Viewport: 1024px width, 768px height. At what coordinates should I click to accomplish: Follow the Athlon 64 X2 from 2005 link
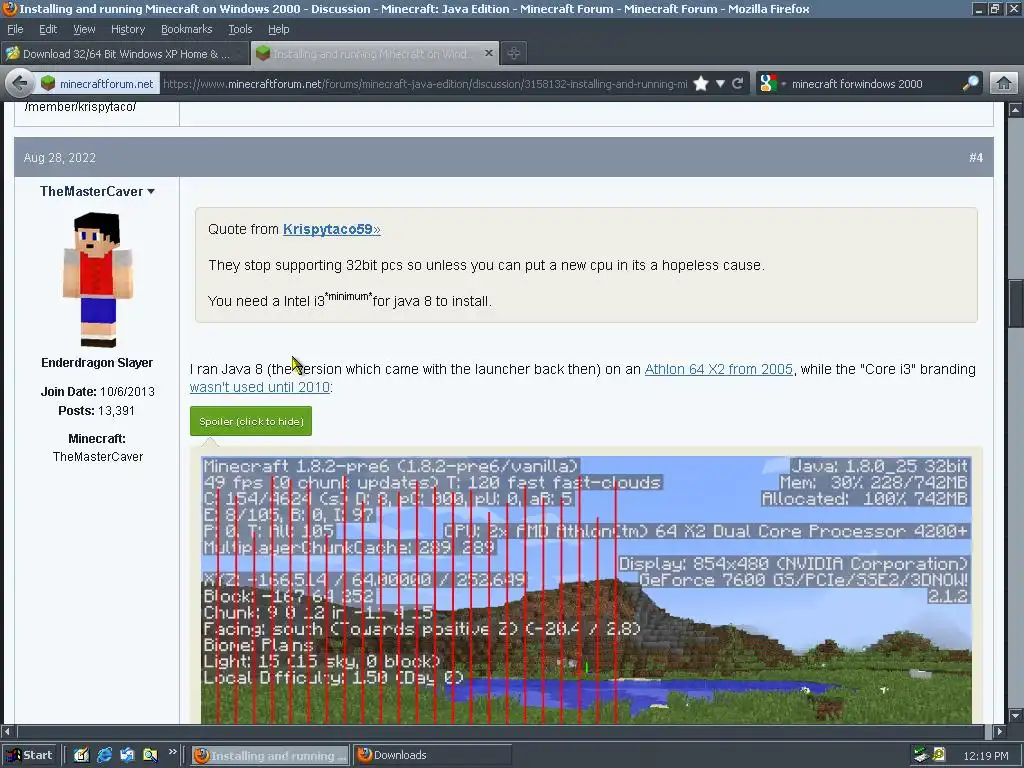[718, 369]
